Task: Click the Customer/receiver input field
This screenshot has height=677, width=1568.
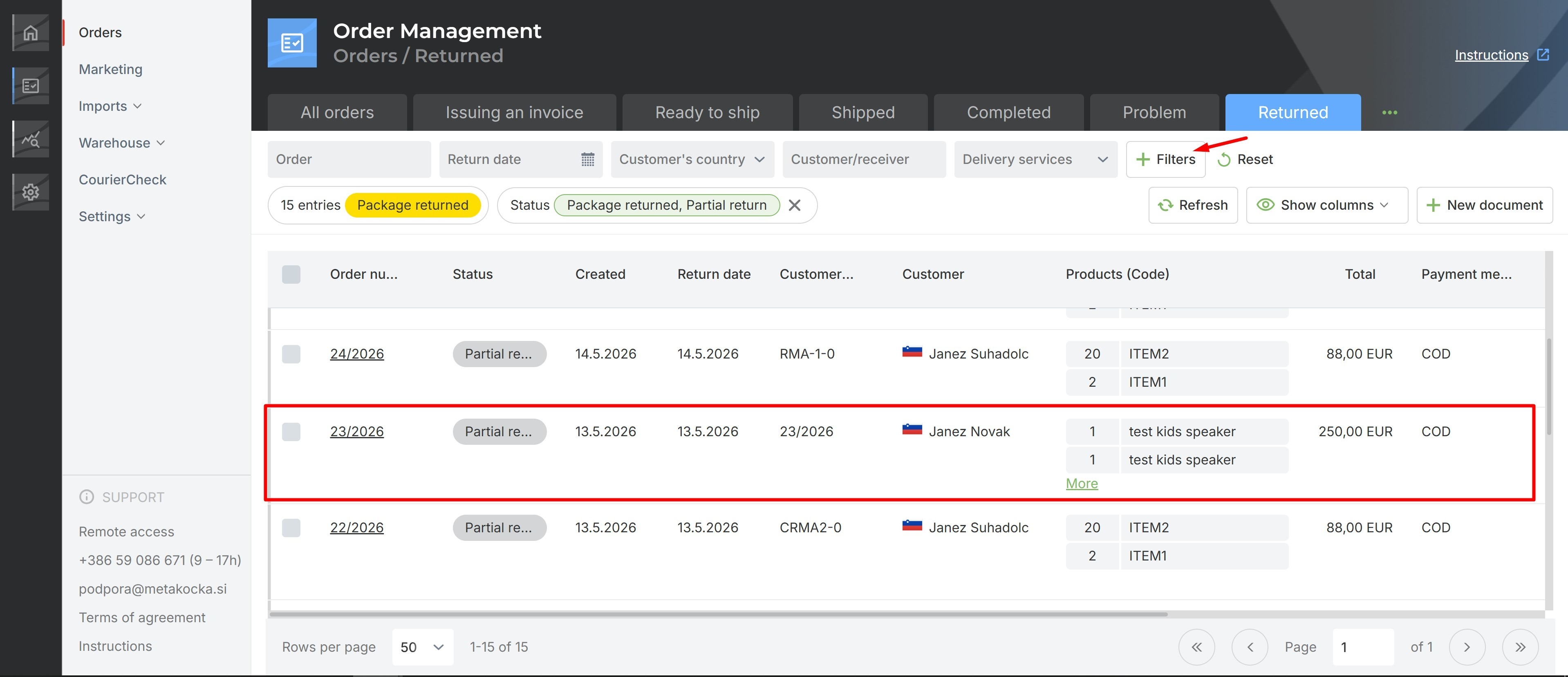Action: point(864,159)
